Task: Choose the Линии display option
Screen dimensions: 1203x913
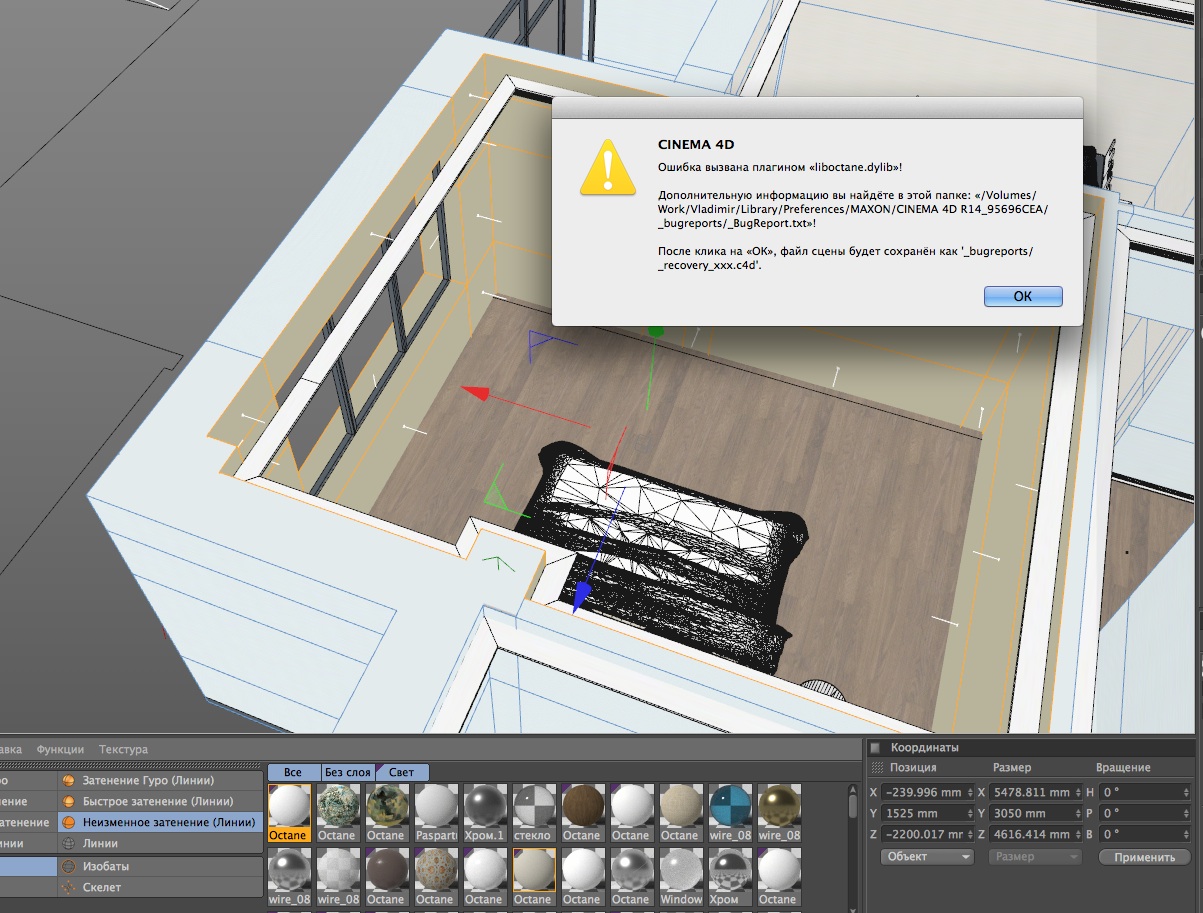Action: 160,843
